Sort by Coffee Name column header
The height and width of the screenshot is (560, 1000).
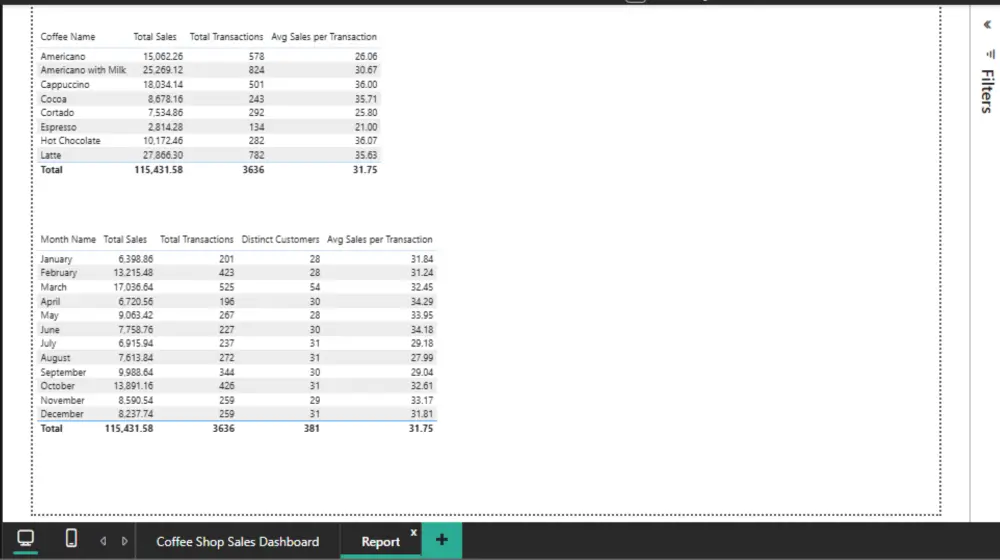[68, 37]
